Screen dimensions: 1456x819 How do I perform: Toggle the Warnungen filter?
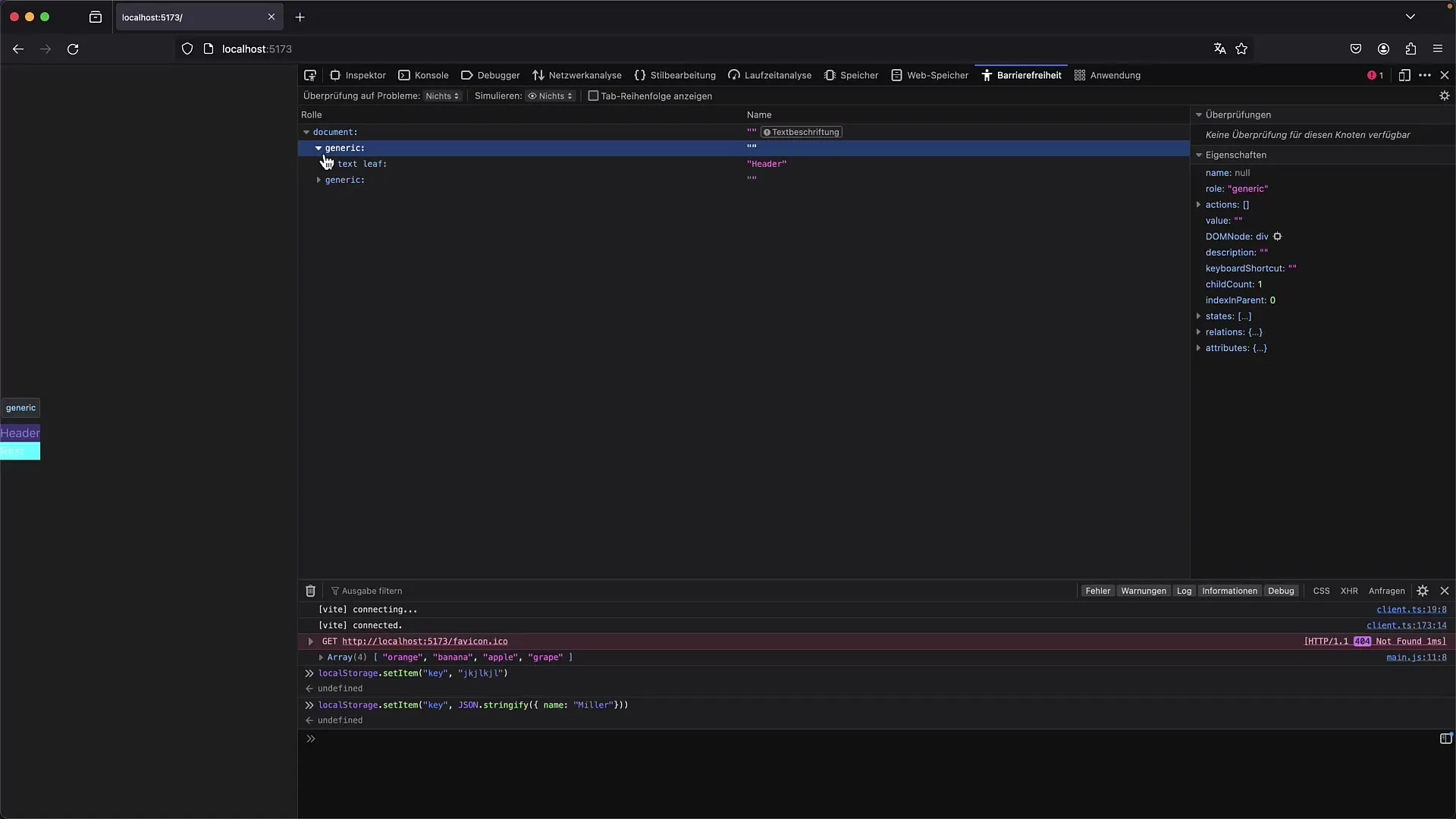pyautogui.click(x=1144, y=591)
